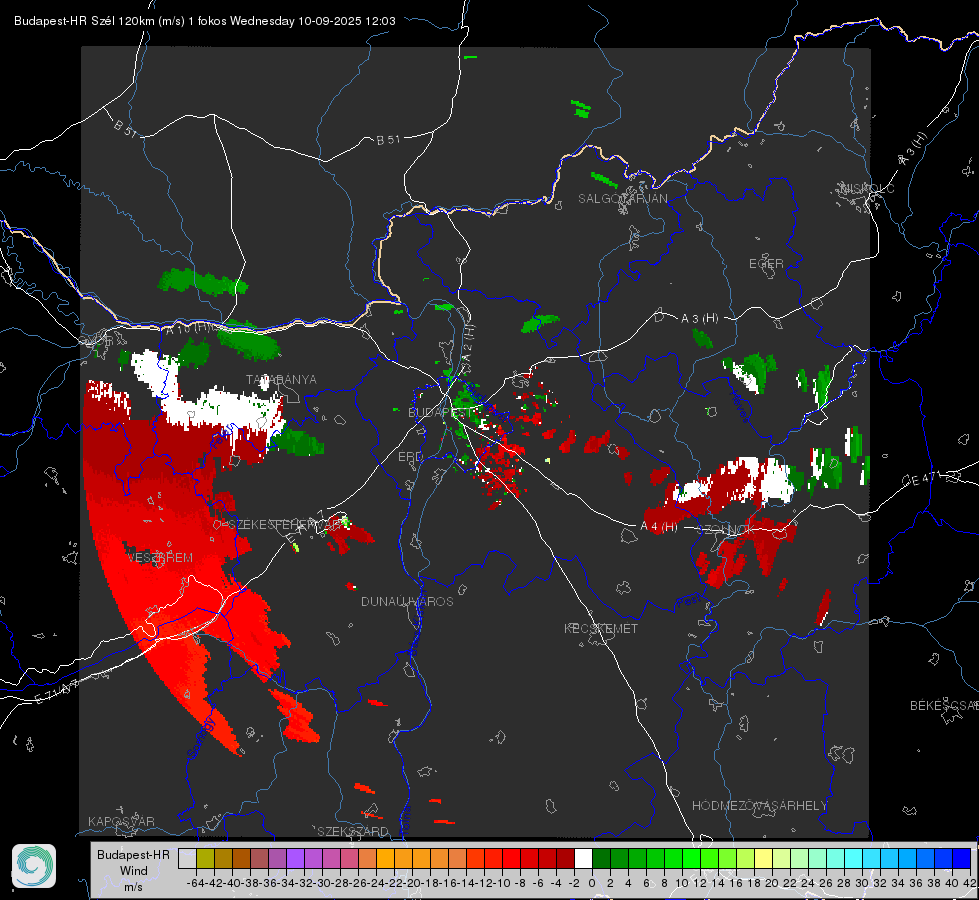The image size is (979, 900).
Task: Click the Heves county label
Action: [738, 405]
